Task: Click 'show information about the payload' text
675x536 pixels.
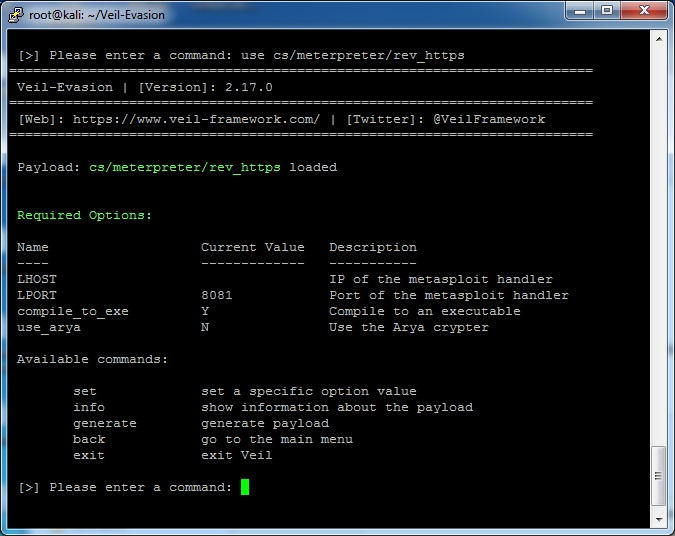Action: 337,408
